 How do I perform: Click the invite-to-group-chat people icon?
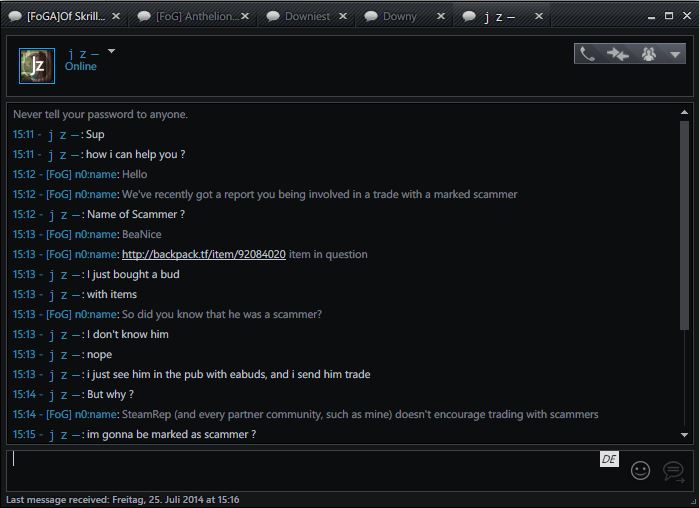[649, 54]
